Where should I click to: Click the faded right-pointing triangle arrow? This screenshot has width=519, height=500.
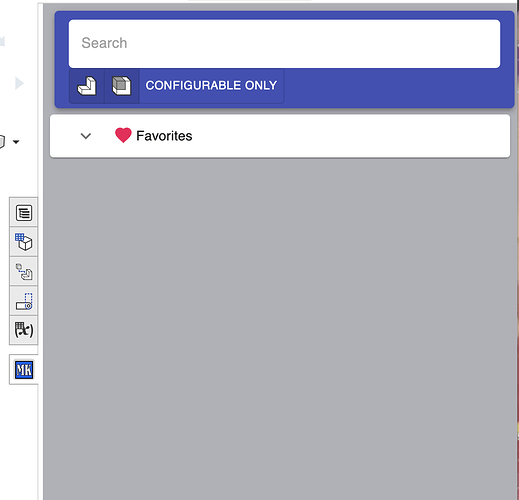19,83
